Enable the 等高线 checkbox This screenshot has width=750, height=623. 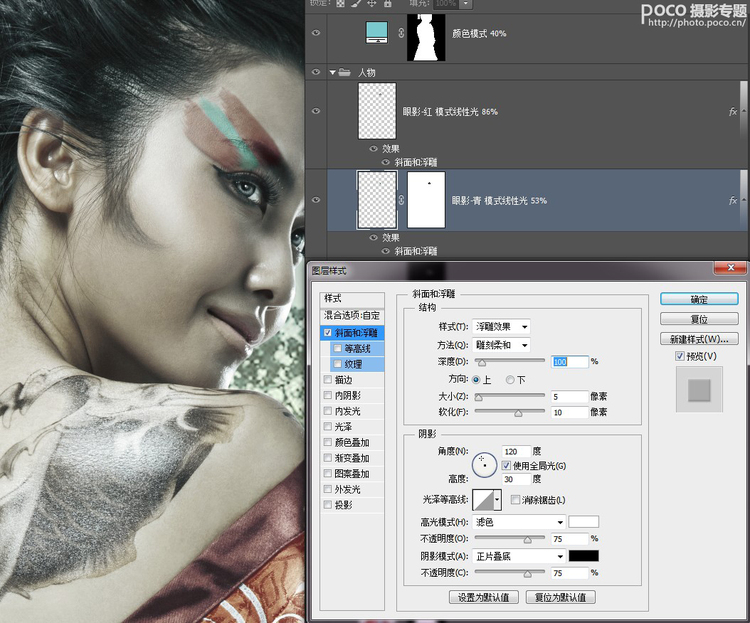click(338, 348)
